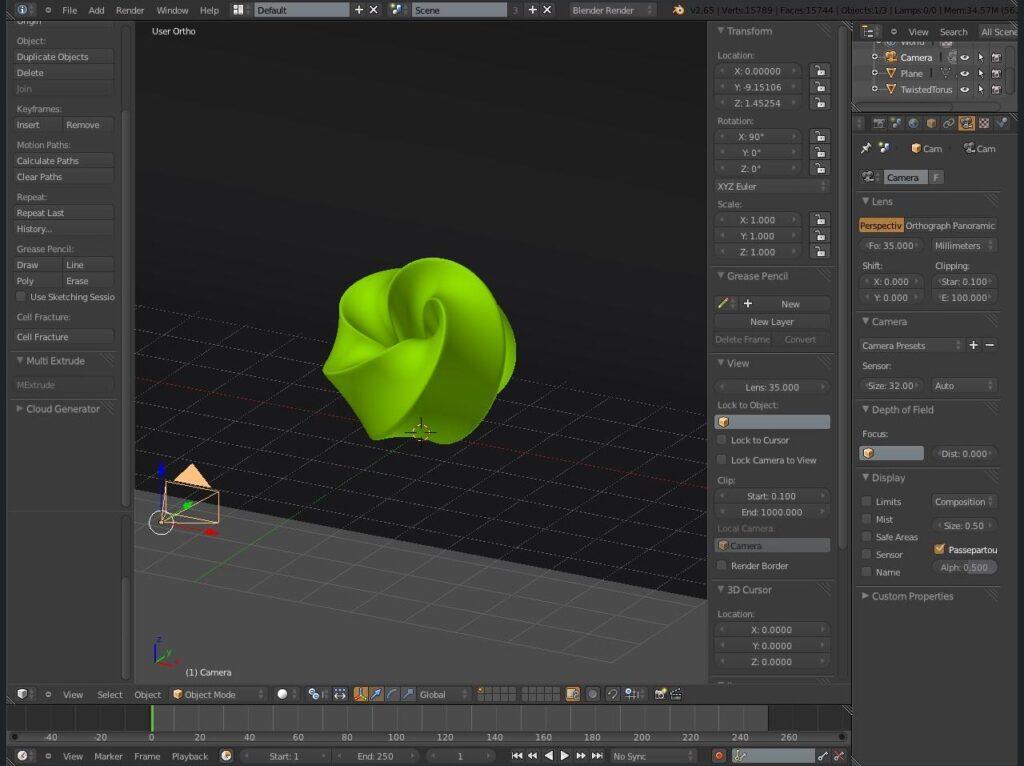Viewport: 1024px width, 766px height.
Task: Open the Select menu in 3D view header
Action: click(110, 694)
